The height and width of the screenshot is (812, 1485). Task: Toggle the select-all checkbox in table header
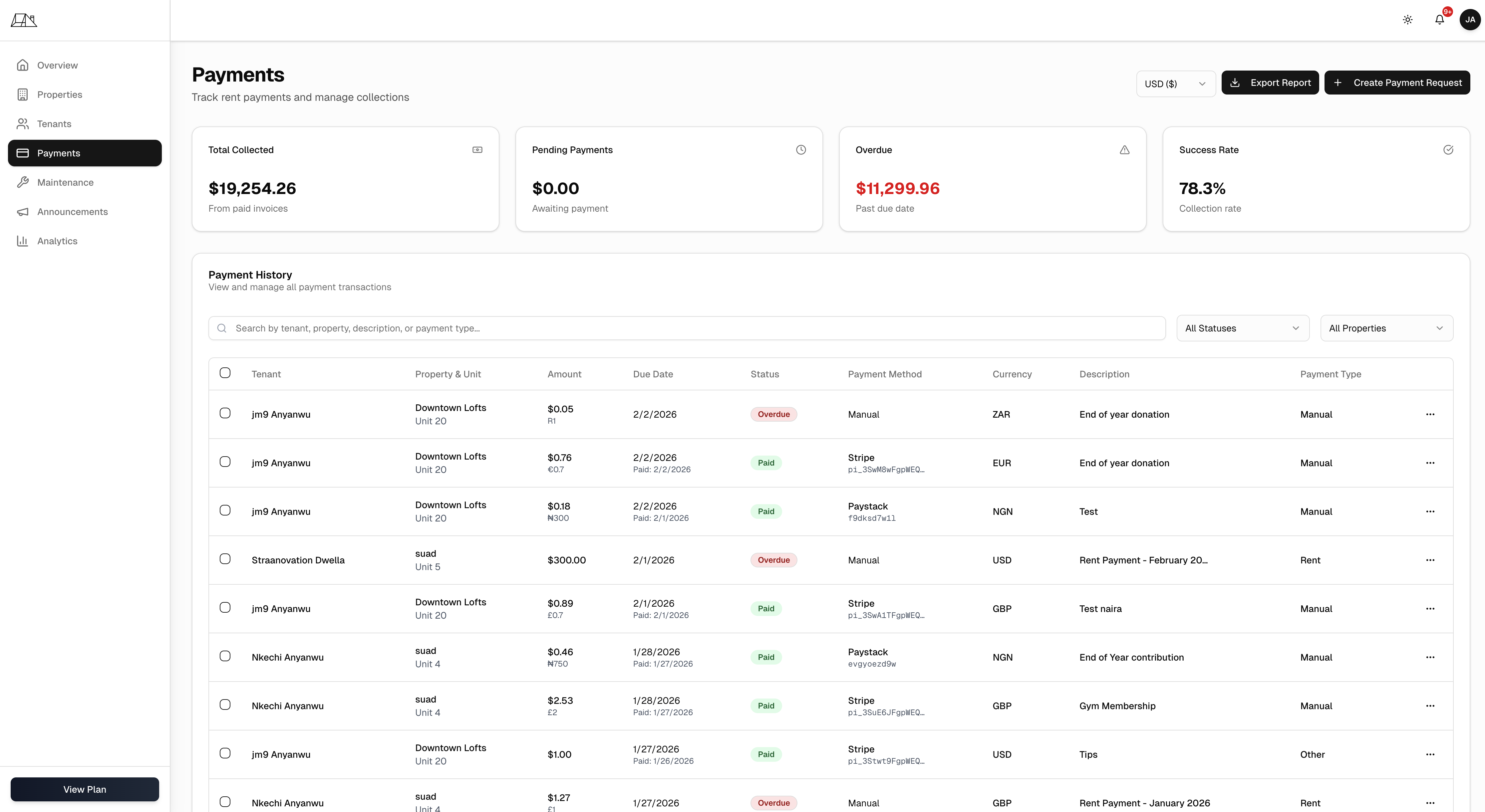click(x=225, y=373)
